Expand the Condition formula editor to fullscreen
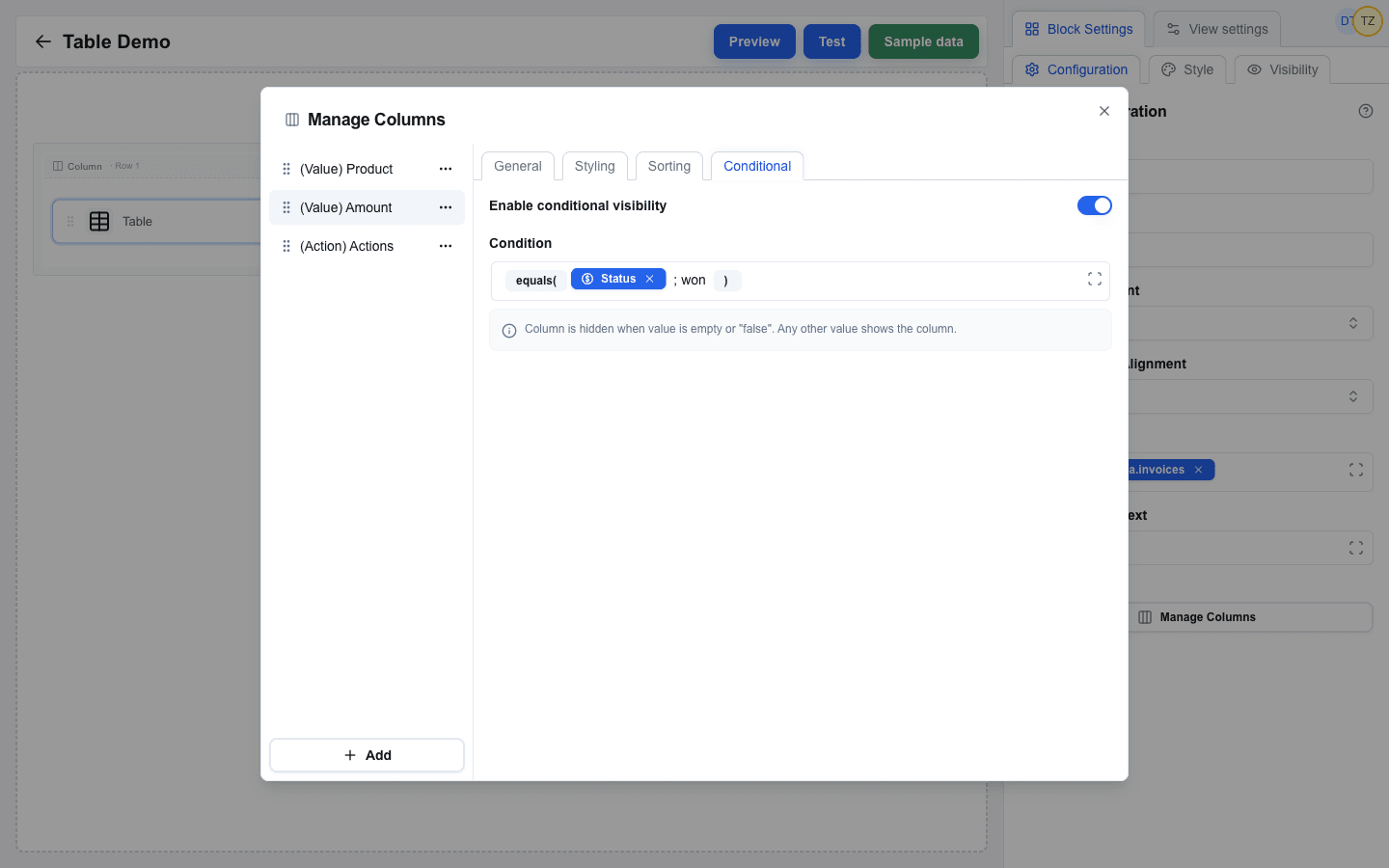This screenshot has height=868, width=1389. click(1095, 279)
